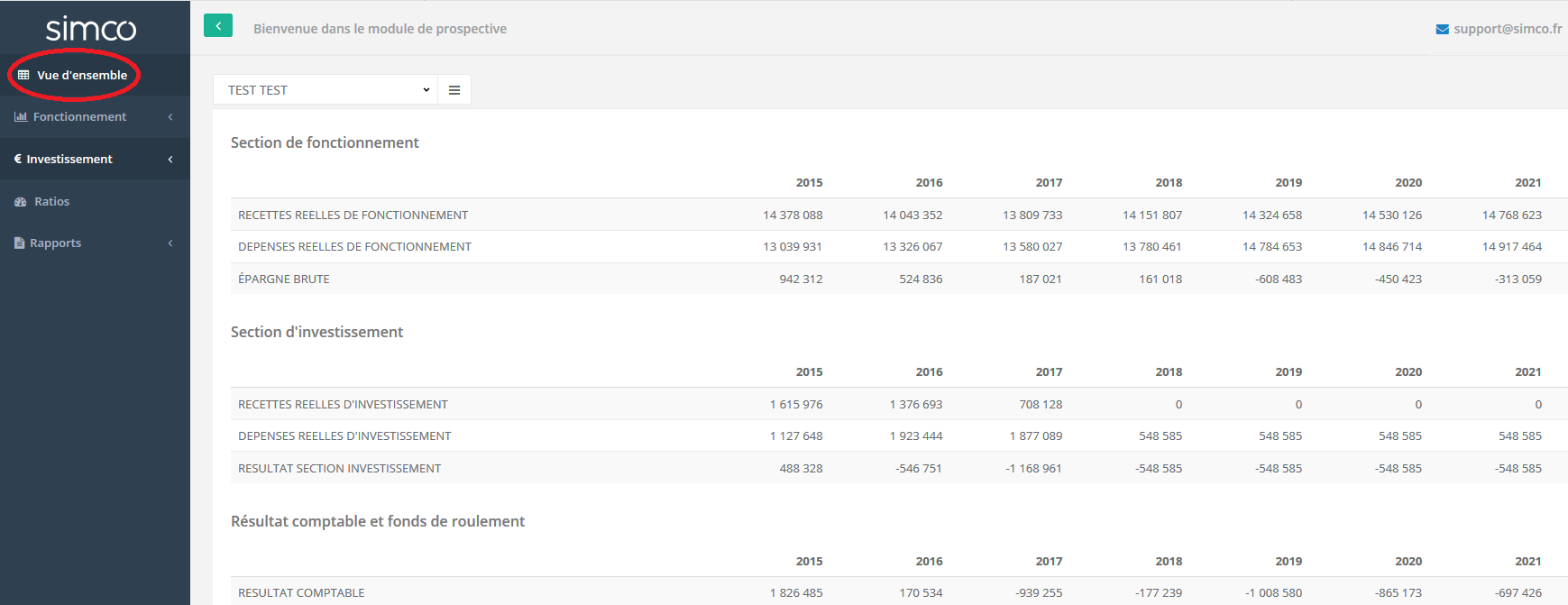1568x605 pixels.
Task: Click the document icon beside Rapports
Action: [20, 243]
